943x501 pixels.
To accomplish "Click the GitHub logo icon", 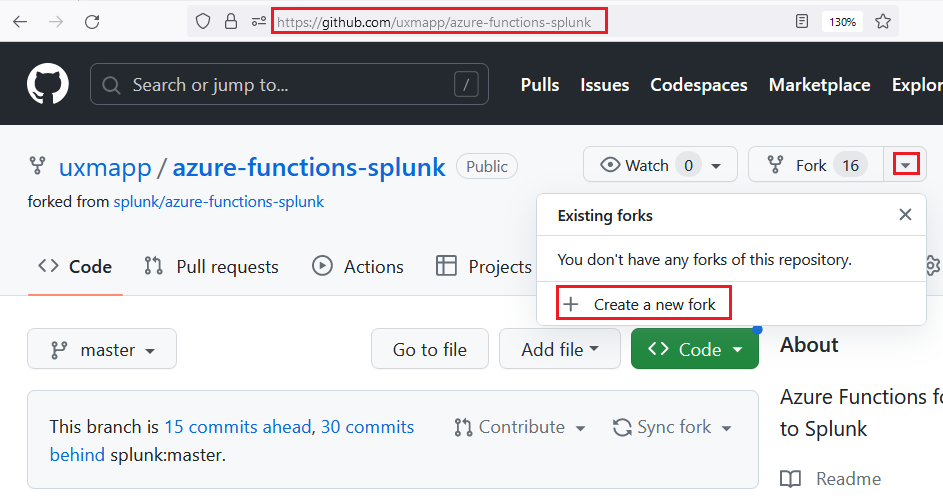I will [x=47, y=85].
